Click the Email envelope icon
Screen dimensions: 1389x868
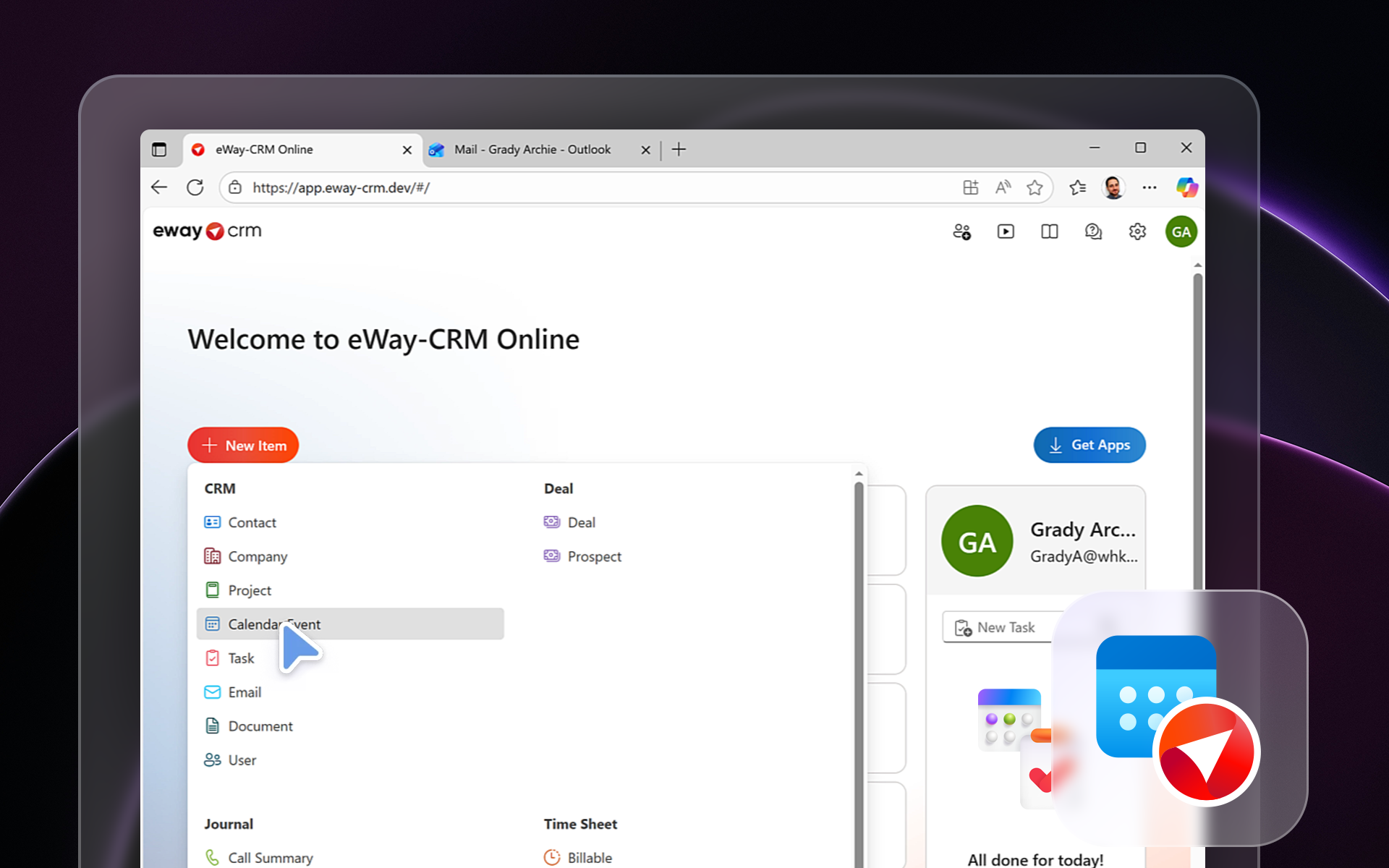coord(212,692)
